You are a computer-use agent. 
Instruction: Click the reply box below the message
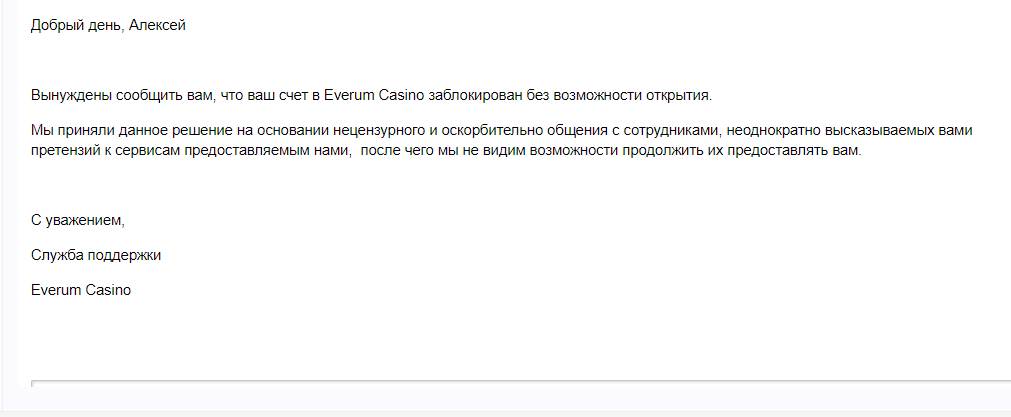point(521,384)
